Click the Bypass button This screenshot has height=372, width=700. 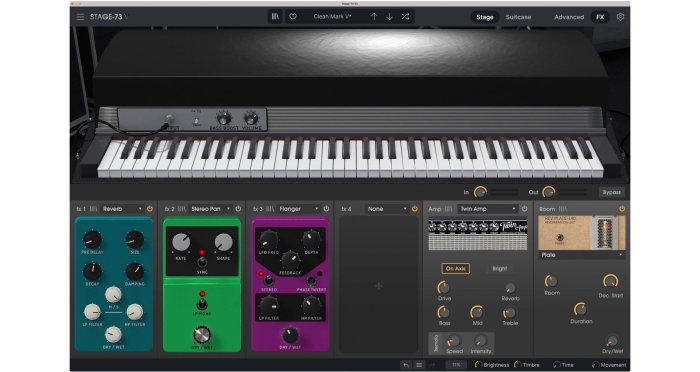click(612, 192)
